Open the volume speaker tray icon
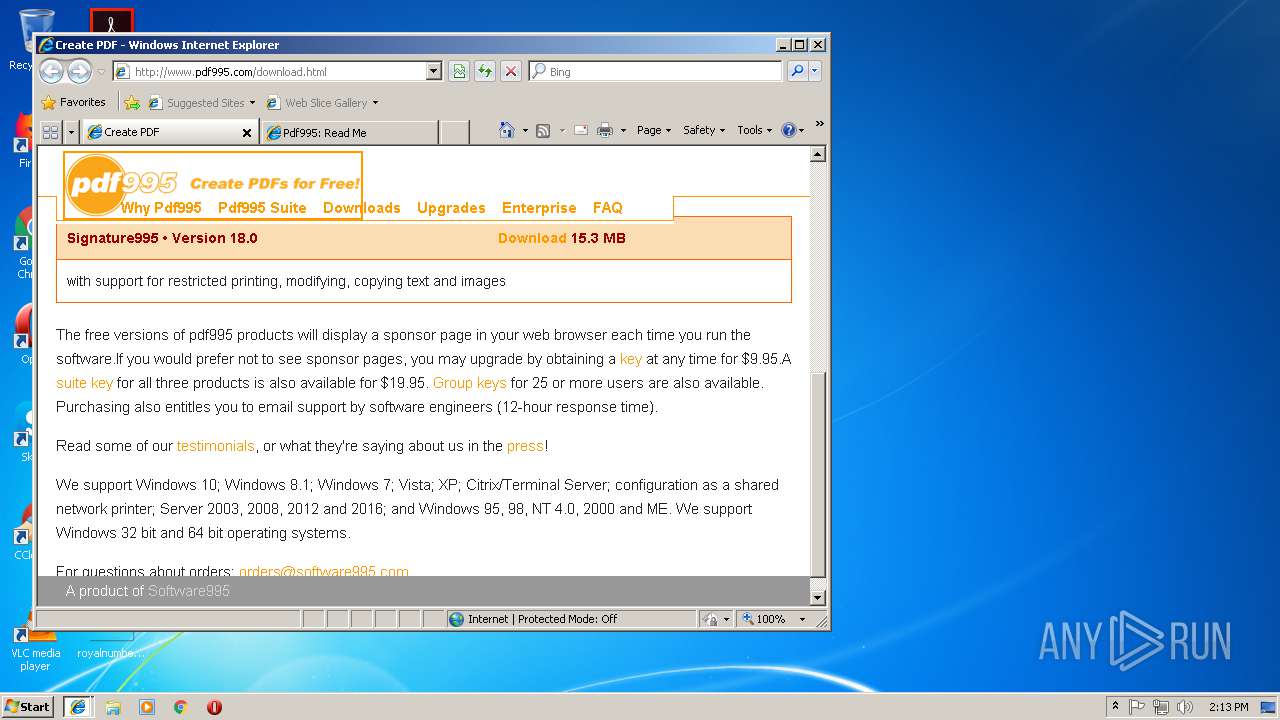This screenshot has width=1280, height=720. (1185, 706)
